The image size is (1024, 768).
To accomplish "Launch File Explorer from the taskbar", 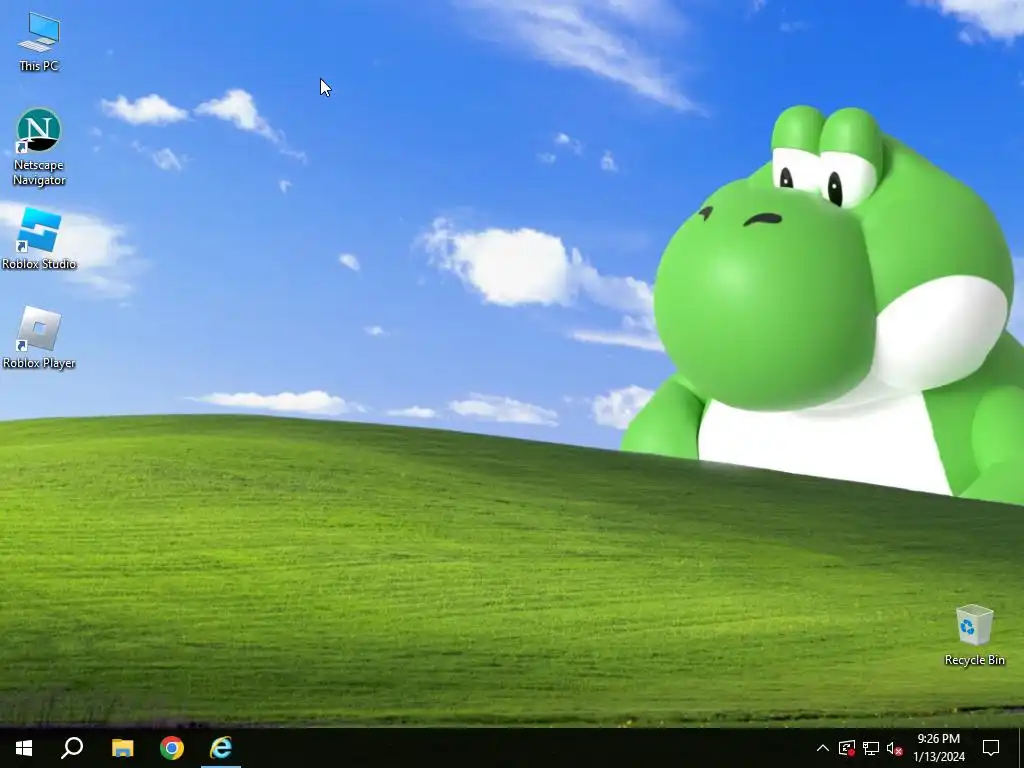I will [x=122, y=748].
